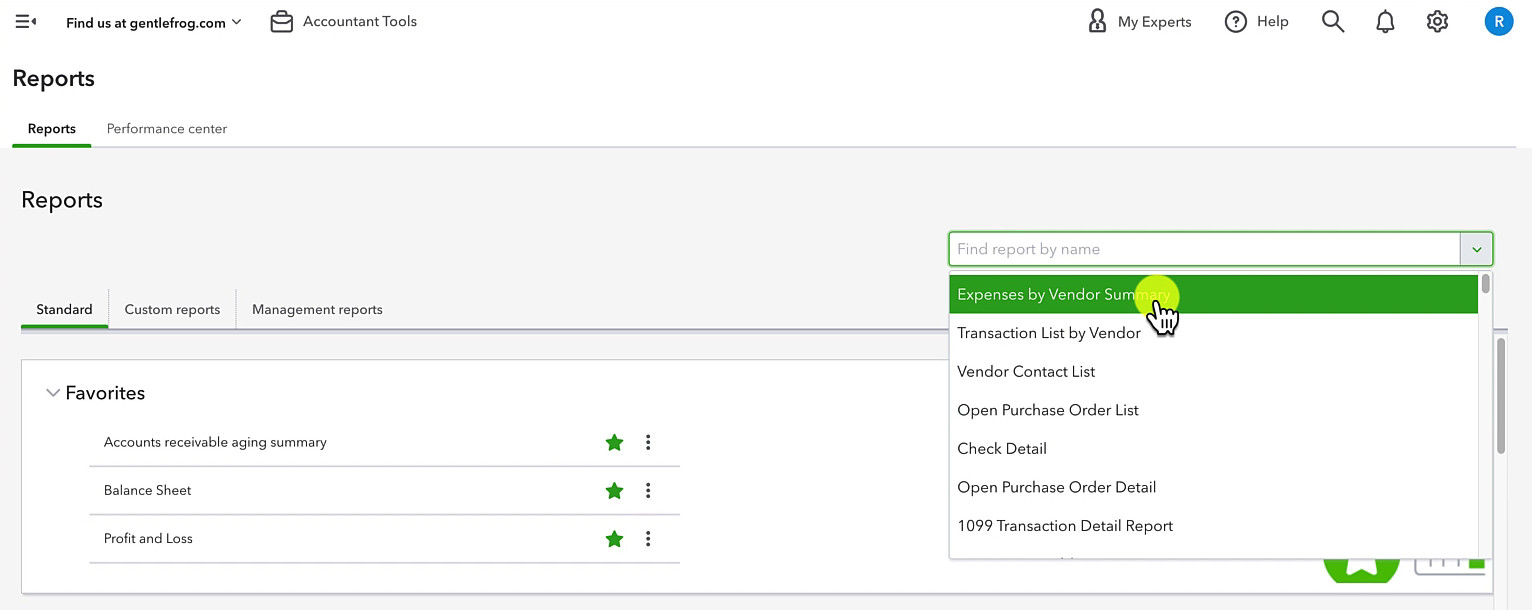Open the Profit and Loss report
This screenshot has height=610, width=1532.
pos(148,538)
